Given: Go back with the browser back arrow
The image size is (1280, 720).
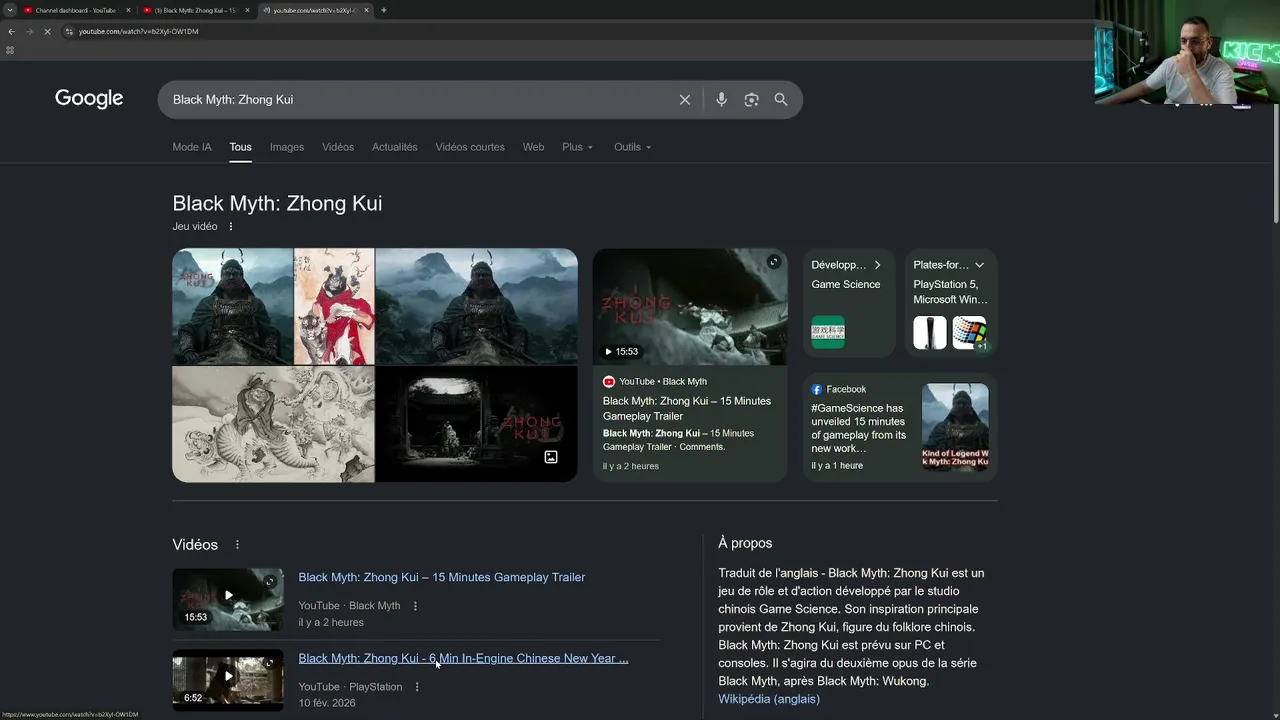Looking at the screenshot, I should click(x=11, y=31).
